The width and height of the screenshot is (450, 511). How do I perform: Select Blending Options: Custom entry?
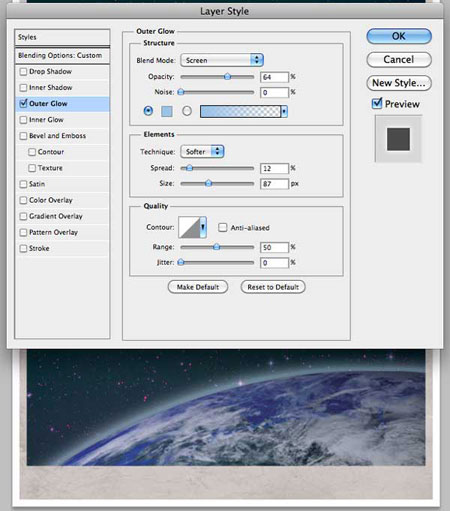62,55
